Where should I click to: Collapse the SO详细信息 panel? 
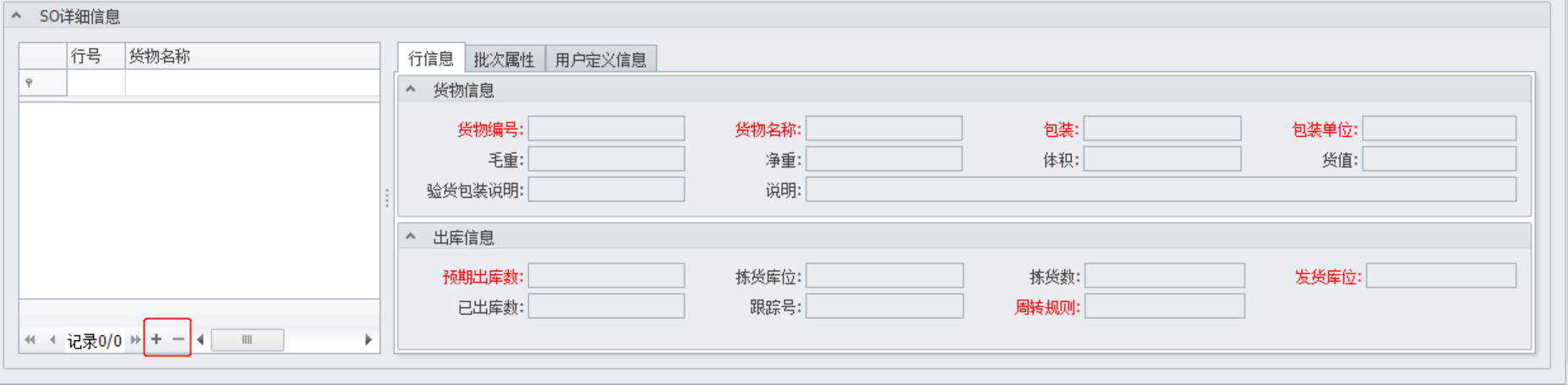[16, 15]
